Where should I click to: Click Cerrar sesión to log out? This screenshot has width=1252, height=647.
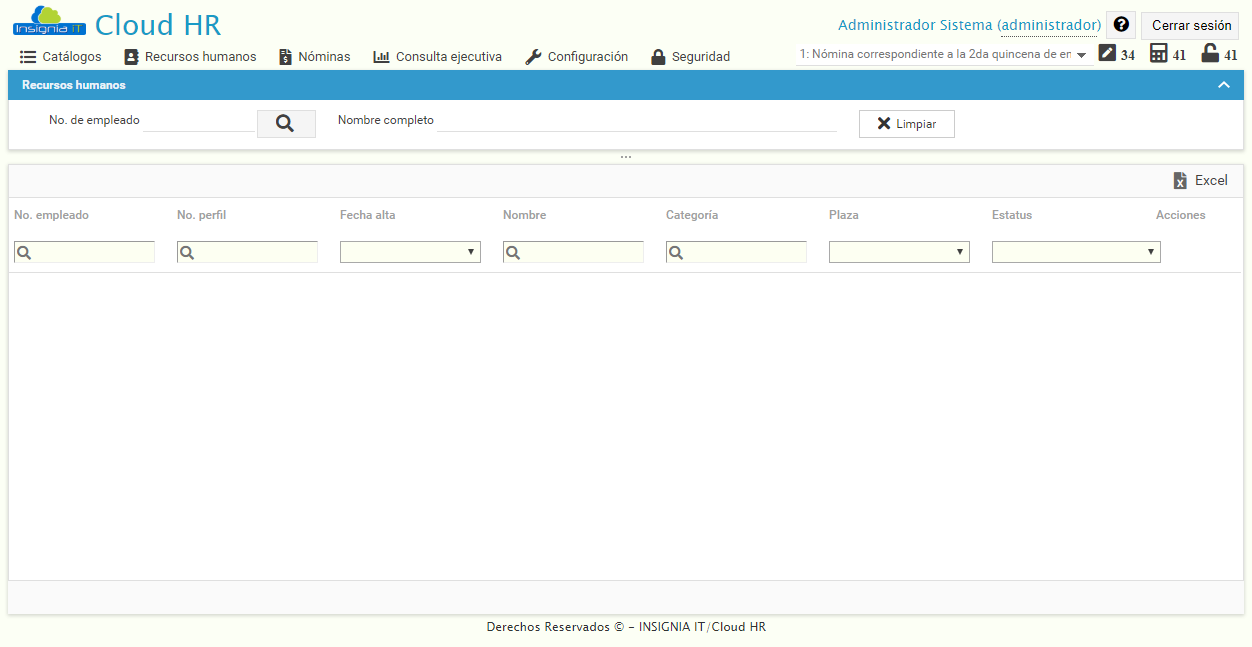click(1189, 24)
